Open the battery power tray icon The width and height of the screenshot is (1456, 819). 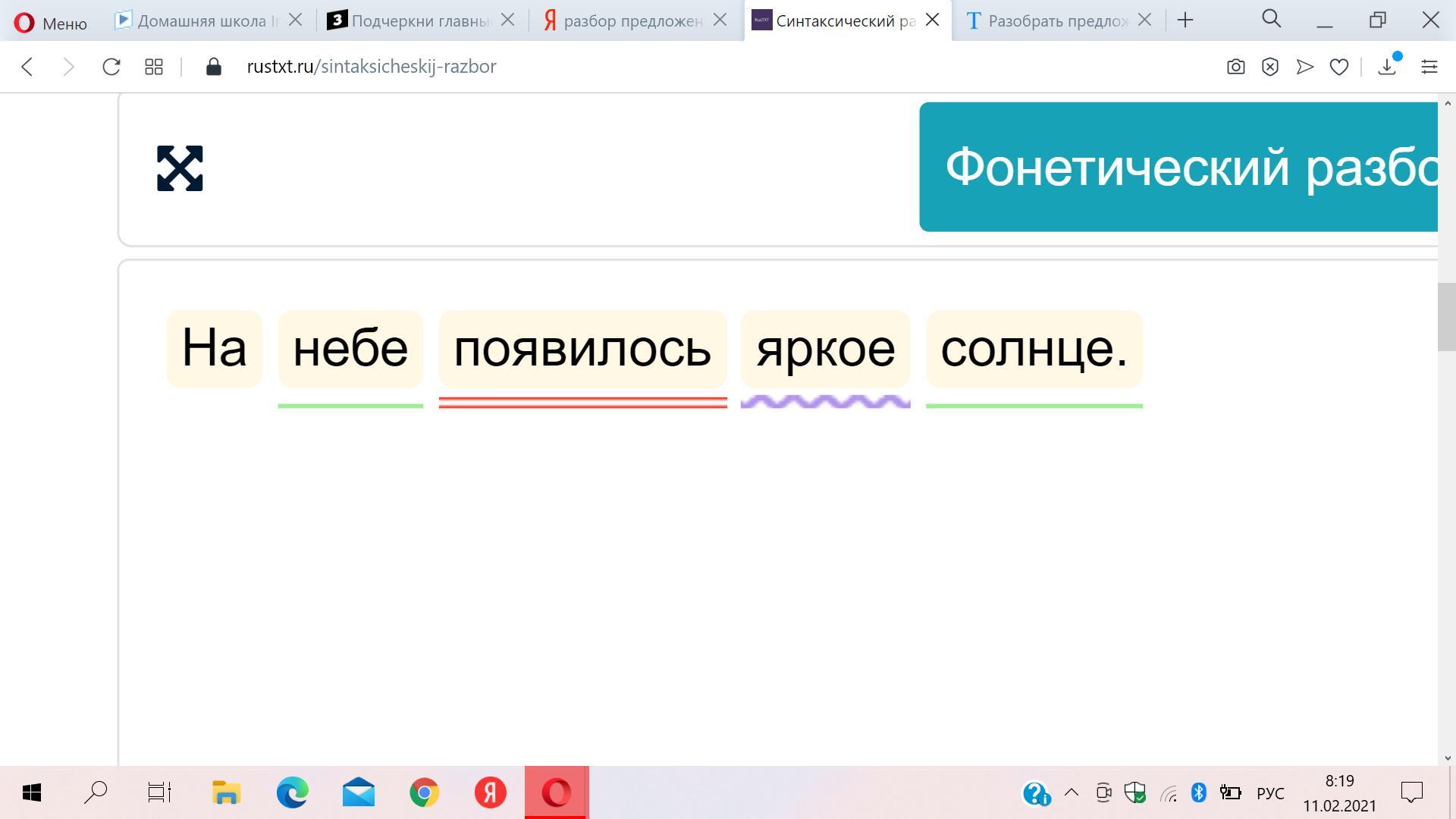tap(1230, 793)
